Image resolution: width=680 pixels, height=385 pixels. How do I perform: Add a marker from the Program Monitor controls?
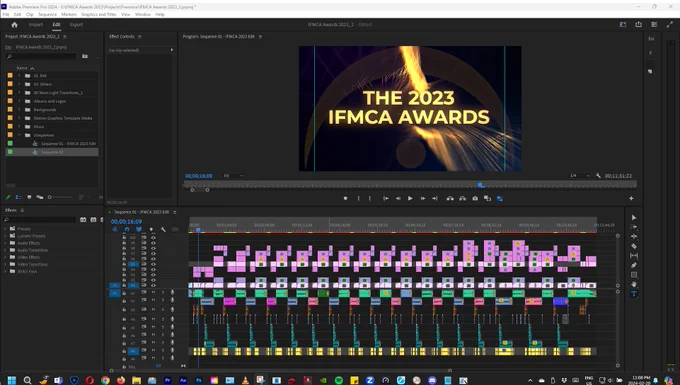click(x=345, y=199)
